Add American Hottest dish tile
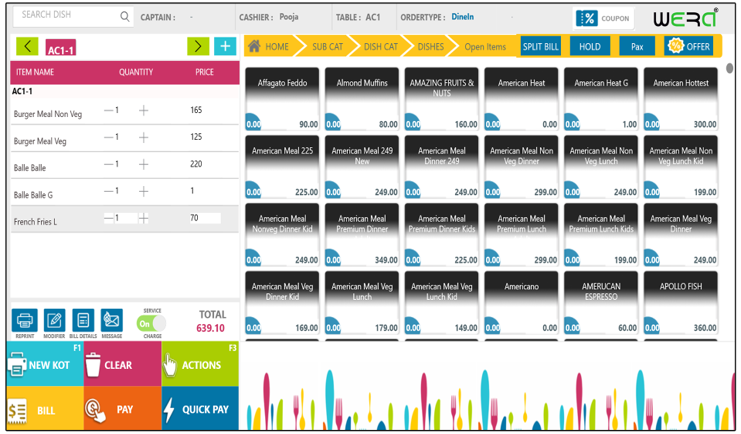This screenshot has width=741, height=434. [681, 99]
